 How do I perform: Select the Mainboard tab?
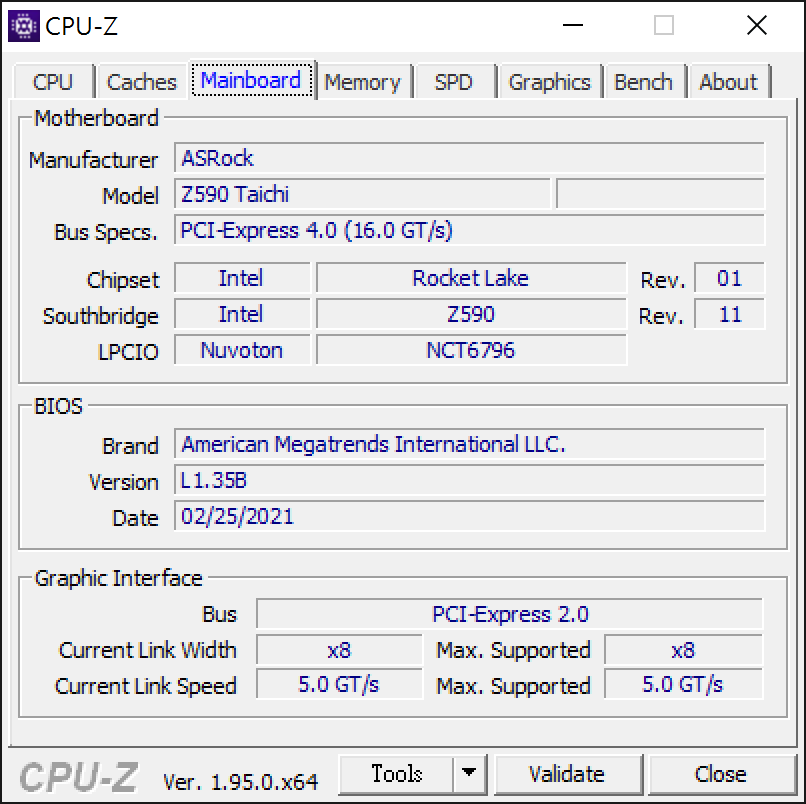(x=251, y=80)
